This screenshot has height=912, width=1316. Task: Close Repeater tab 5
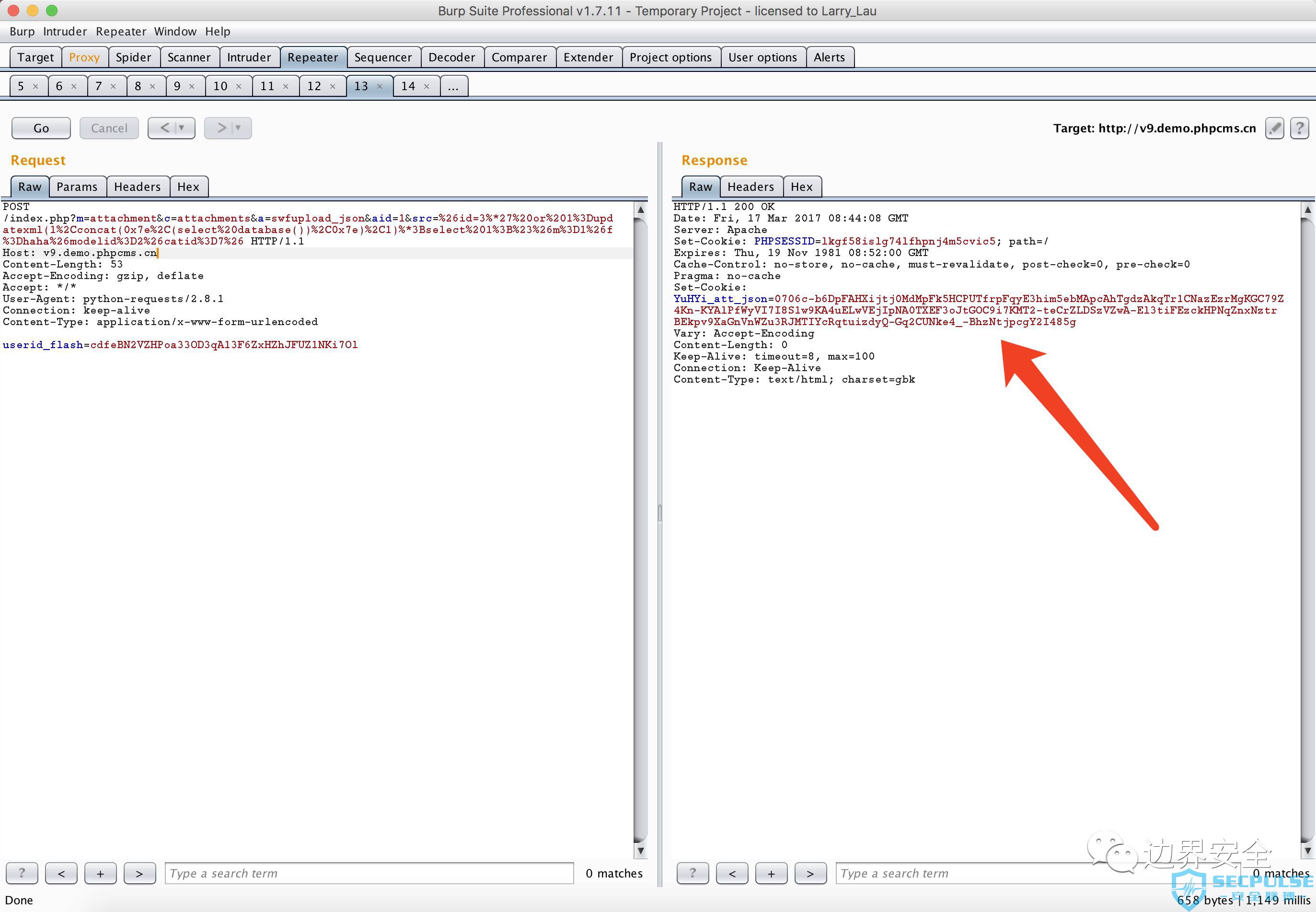tap(35, 86)
